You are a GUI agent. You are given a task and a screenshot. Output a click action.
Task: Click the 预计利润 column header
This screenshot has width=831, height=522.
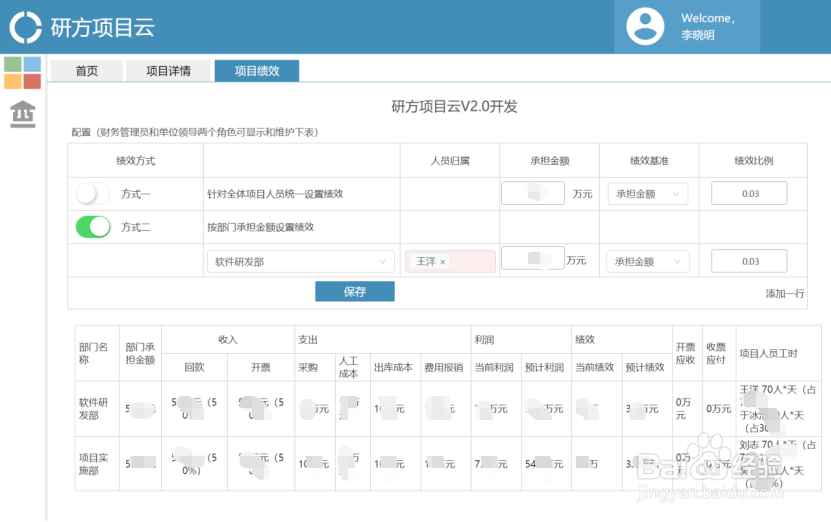(544, 367)
